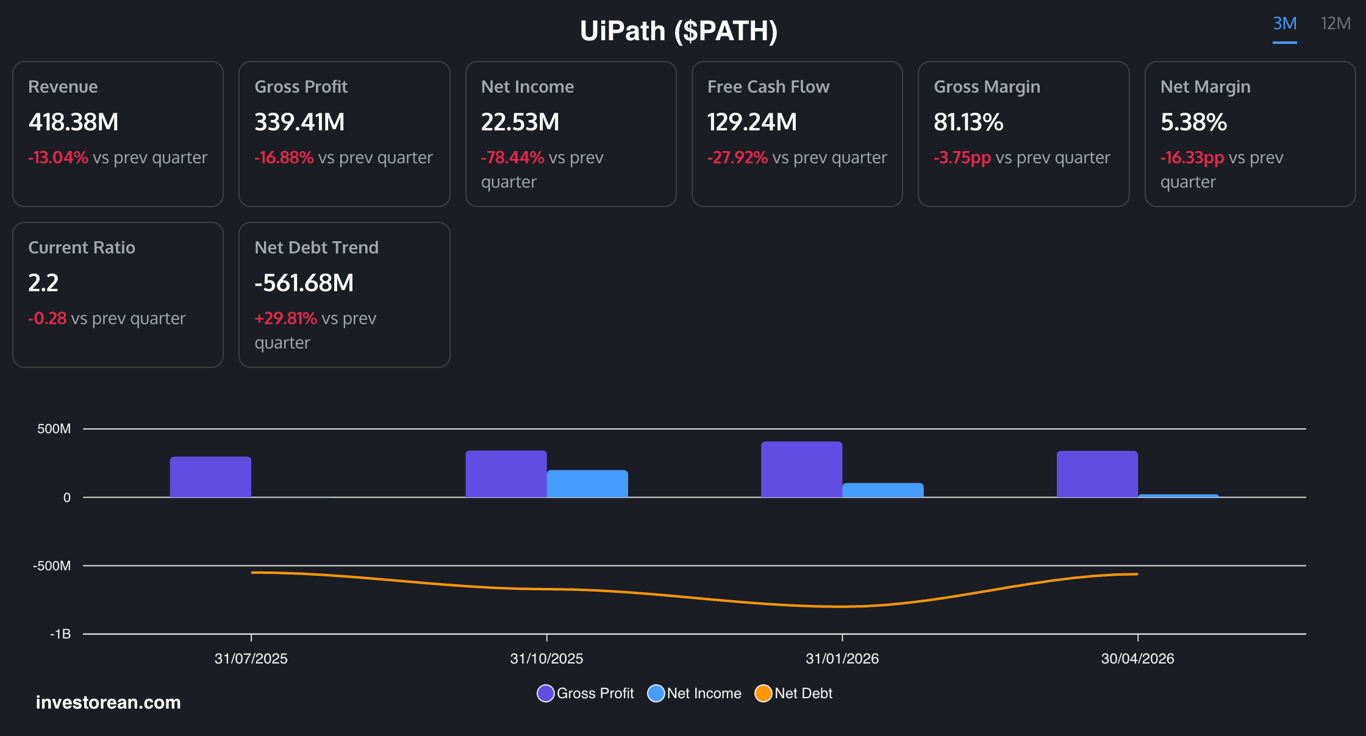Click the 31/01/2026 axis label
Image resolution: width=1366 pixels, height=736 pixels.
pyautogui.click(x=842, y=659)
